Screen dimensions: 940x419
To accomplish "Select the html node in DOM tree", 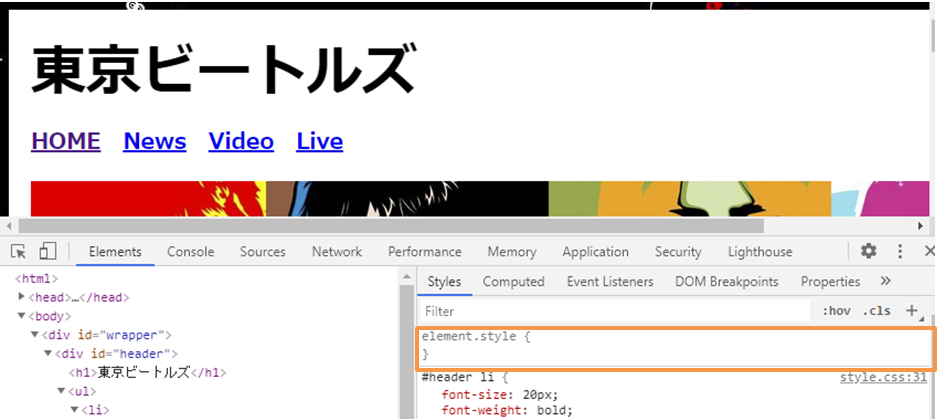I will [37, 278].
